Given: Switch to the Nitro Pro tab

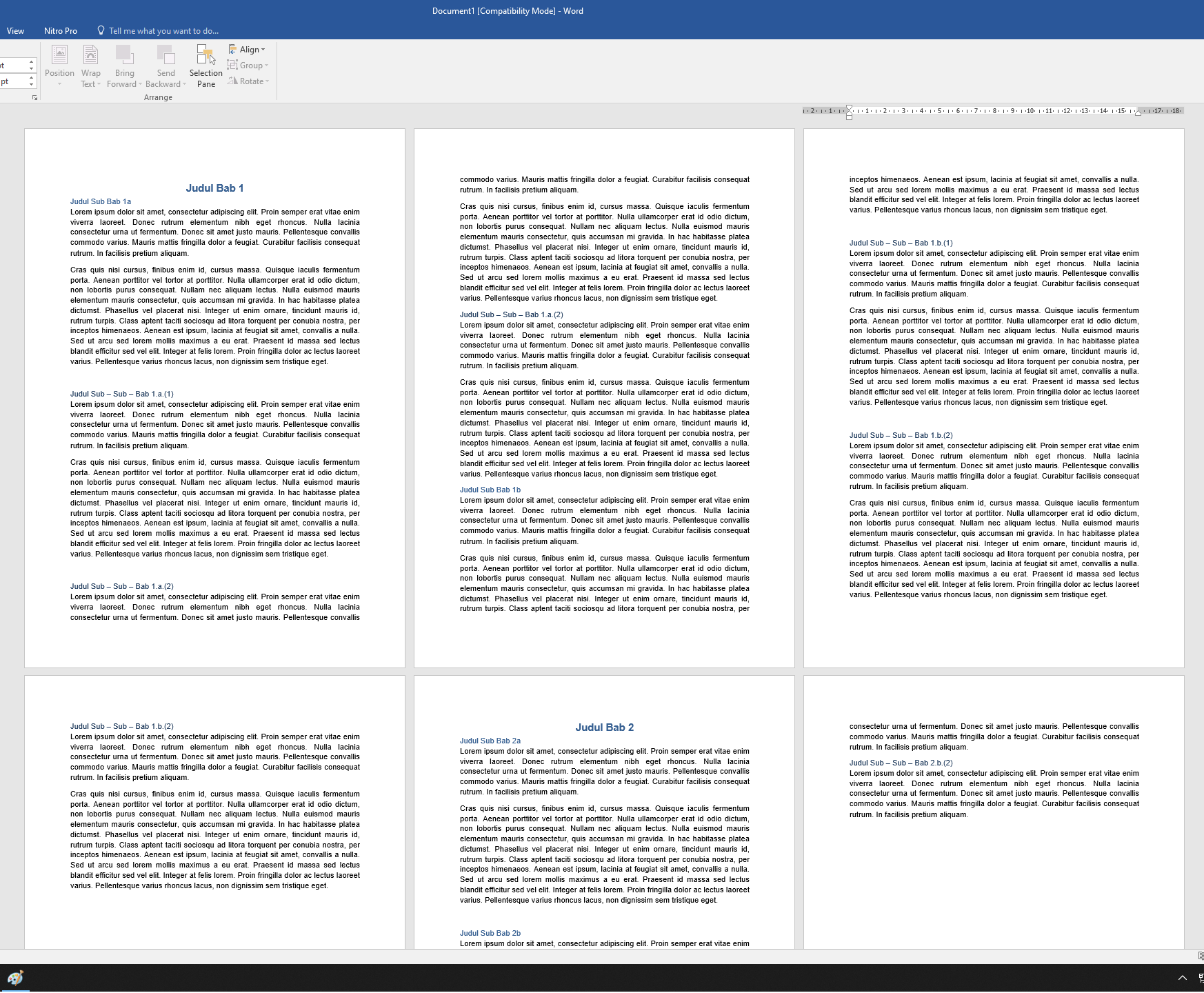Looking at the screenshot, I should pos(61,31).
